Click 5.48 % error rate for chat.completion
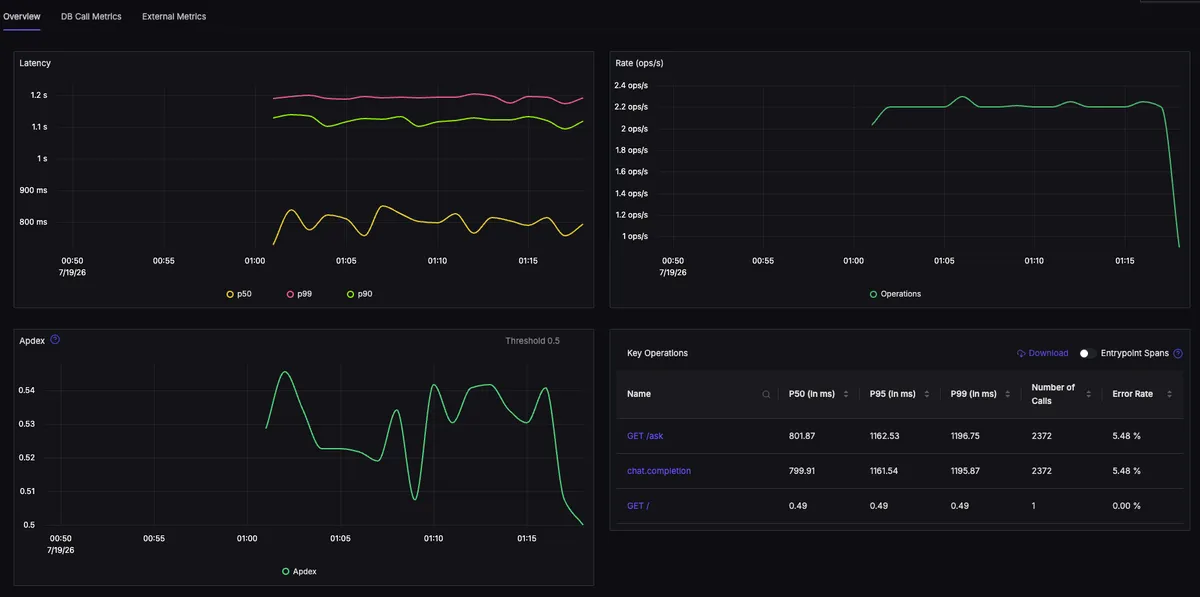 click(1127, 471)
